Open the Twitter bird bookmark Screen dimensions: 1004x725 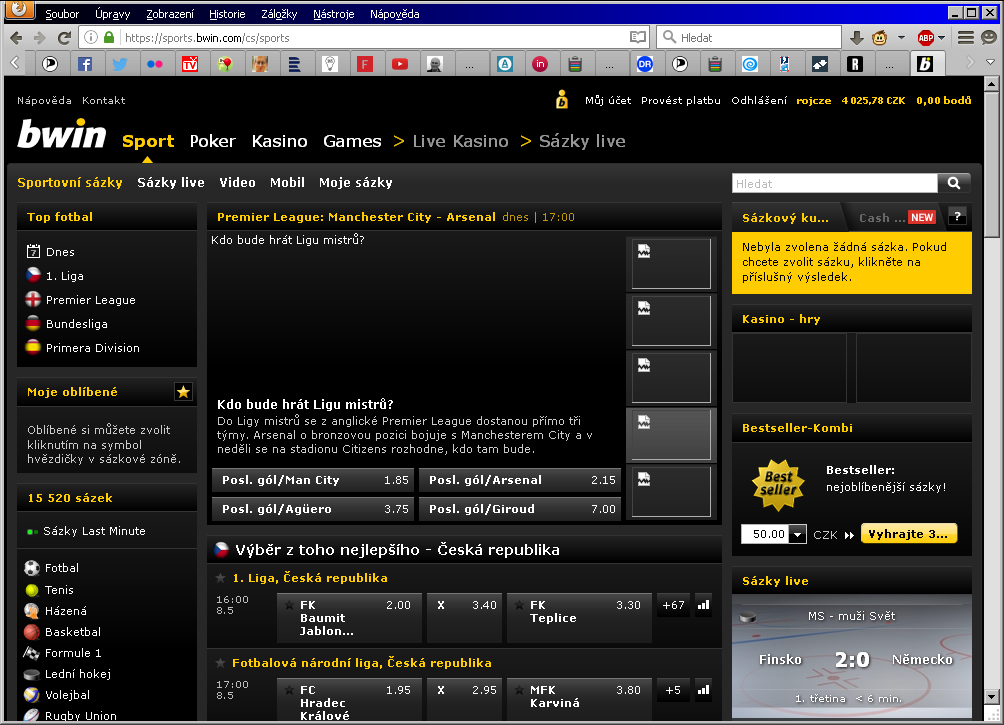tap(120, 63)
